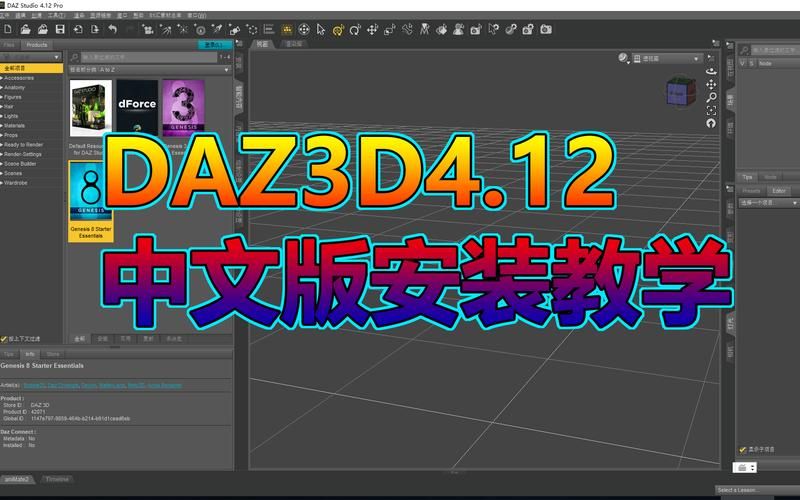The width and height of the screenshot is (800, 500).
Task: Click the Export file icon
Action: point(95,30)
